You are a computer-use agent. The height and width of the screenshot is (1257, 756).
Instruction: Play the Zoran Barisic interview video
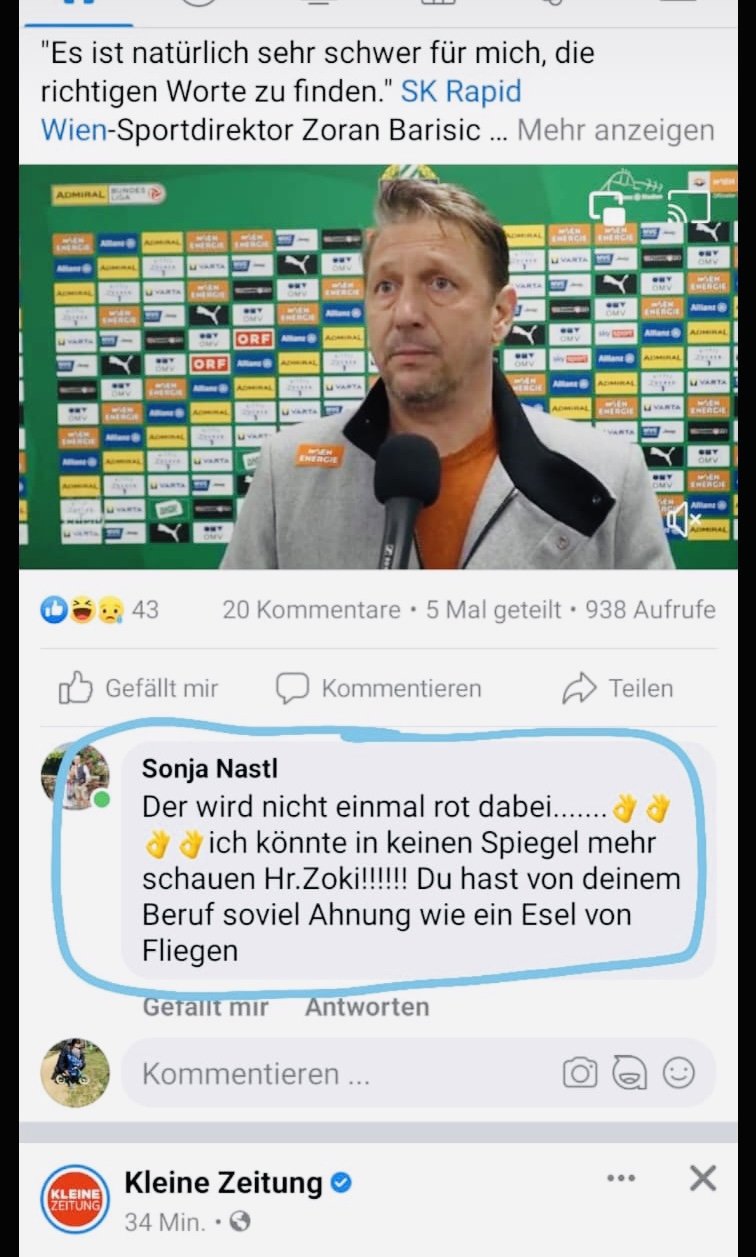[x=378, y=367]
